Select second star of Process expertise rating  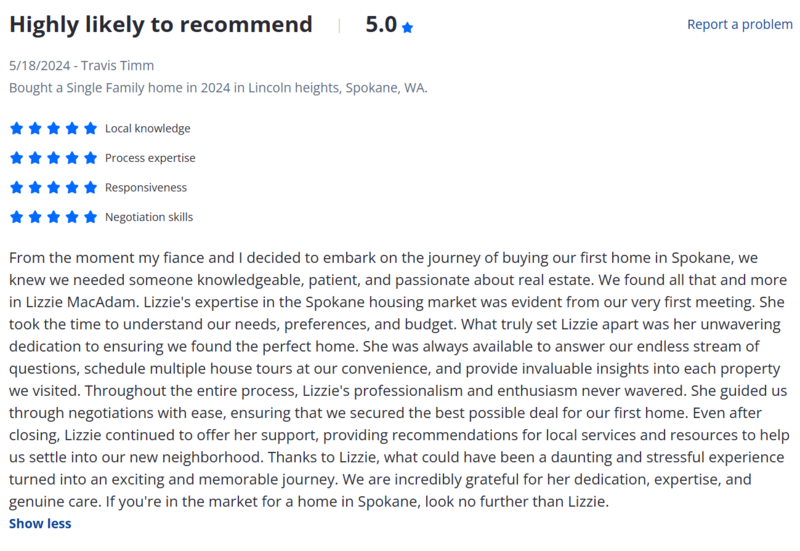(35, 158)
